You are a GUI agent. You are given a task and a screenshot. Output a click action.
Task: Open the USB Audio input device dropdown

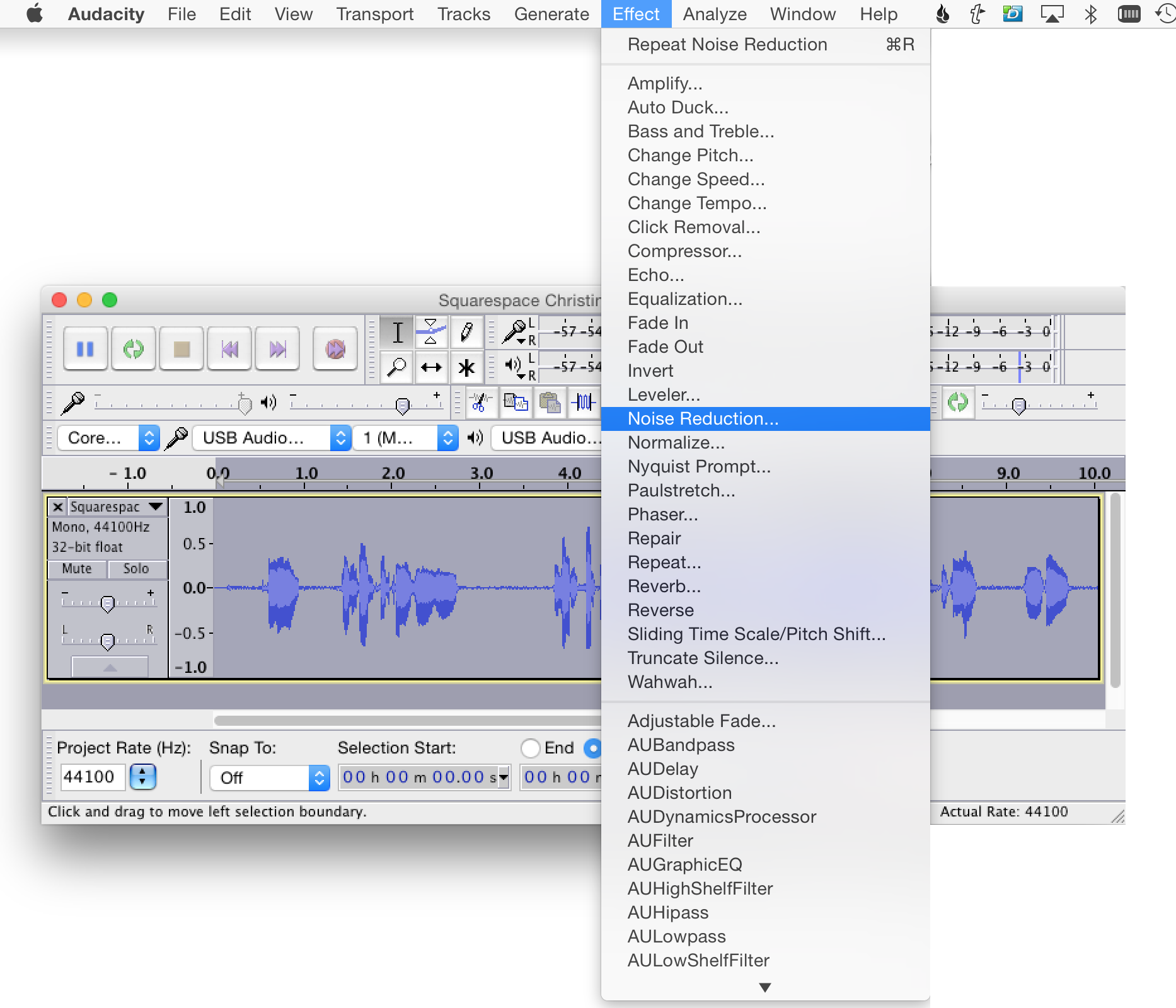tap(272, 438)
